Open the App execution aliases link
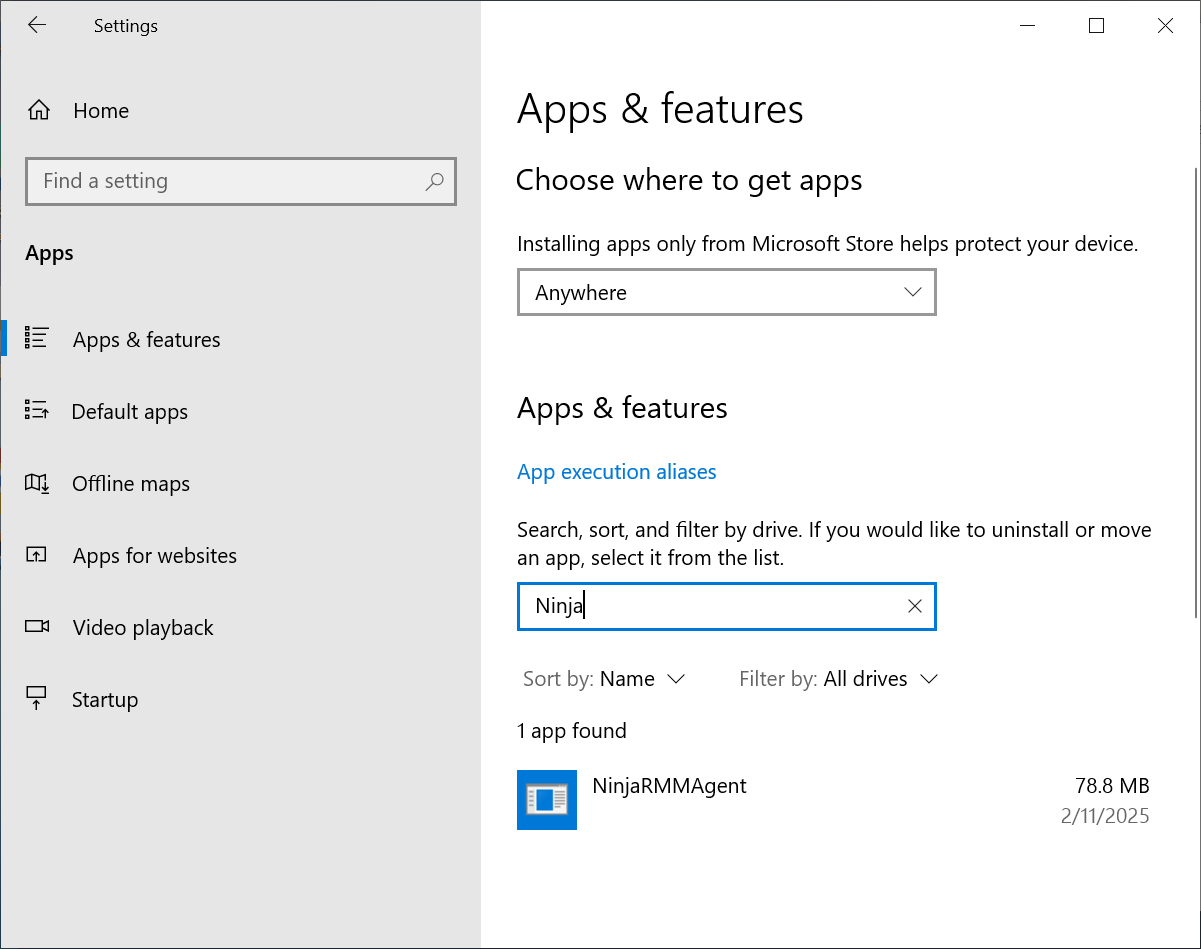This screenshot has height=949, width=1201. click(x=617, y=472)
